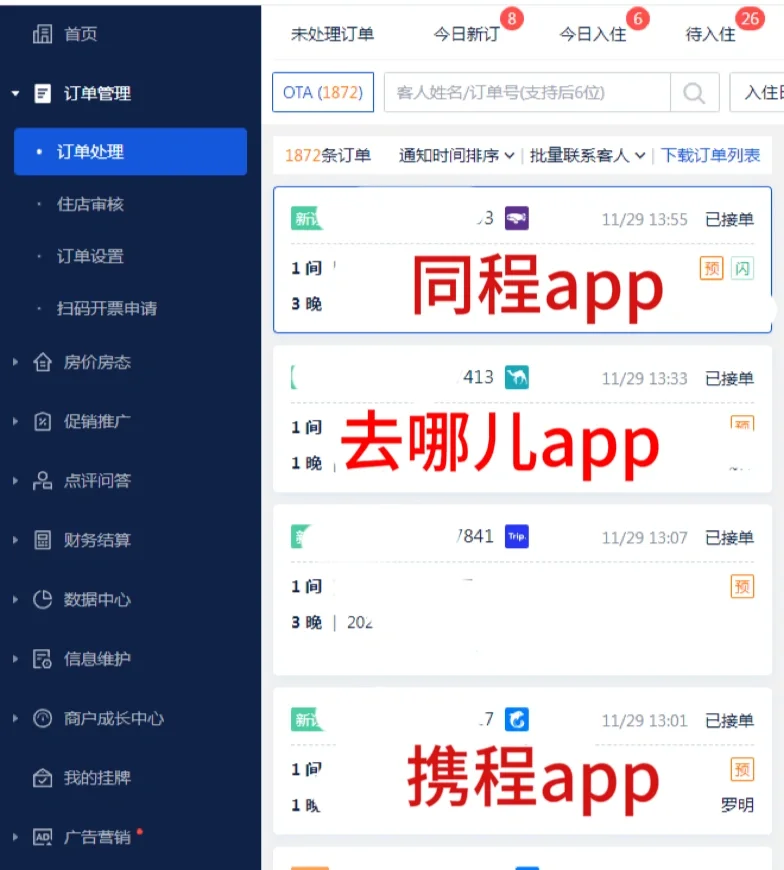The image size is (784, 870).
Task: Click the 订单管理 document icon
Action: 42,93
